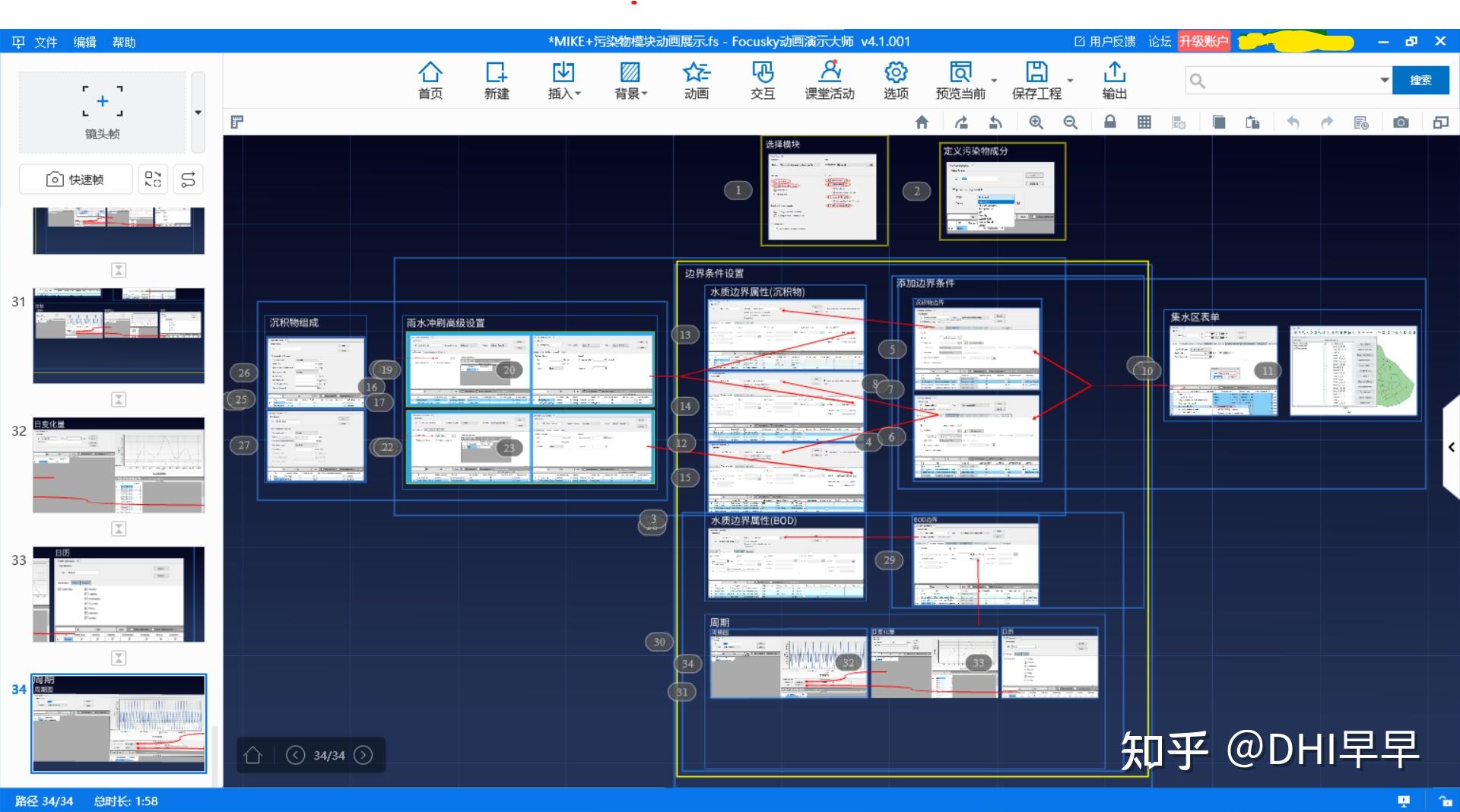Click the 搜索 search button
This screenshot has height=812, width=1460.
(x=1420, y=80)
